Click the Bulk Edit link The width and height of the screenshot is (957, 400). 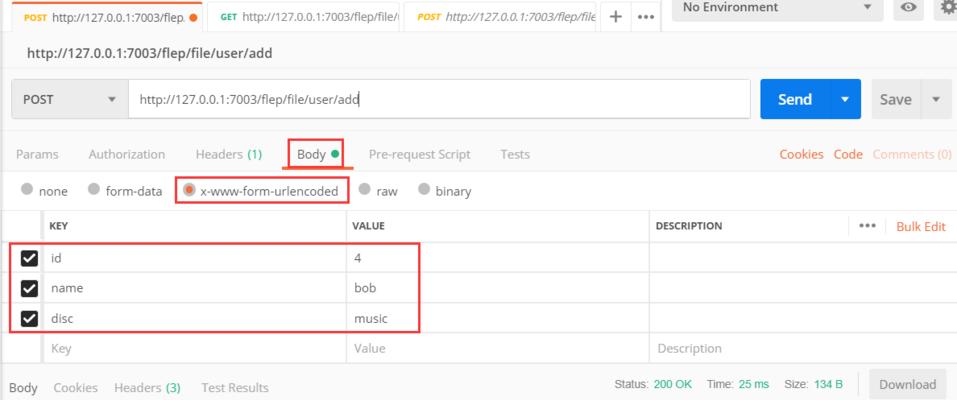[920, 226]
